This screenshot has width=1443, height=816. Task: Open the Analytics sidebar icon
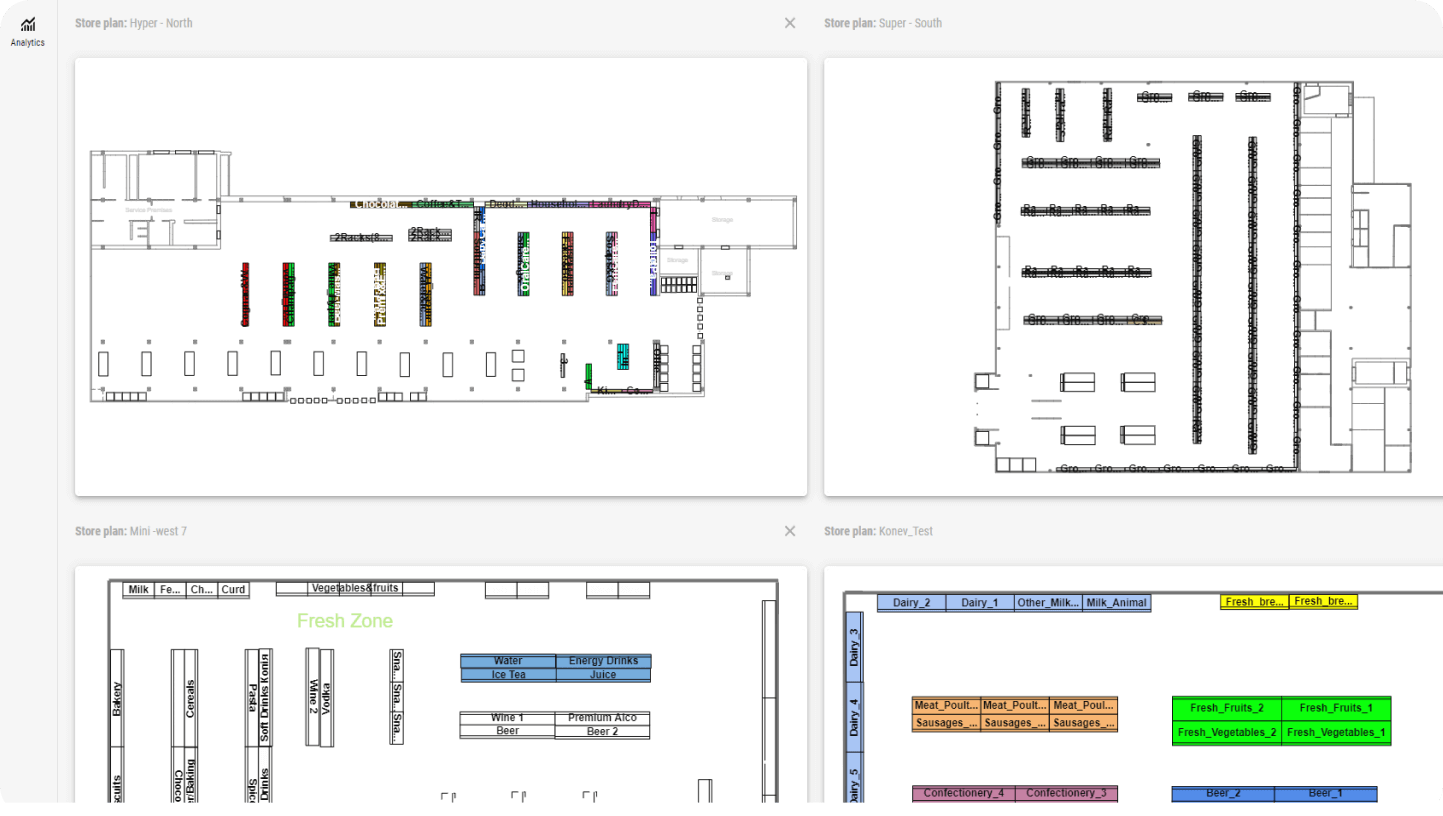[x=27, y=31]
